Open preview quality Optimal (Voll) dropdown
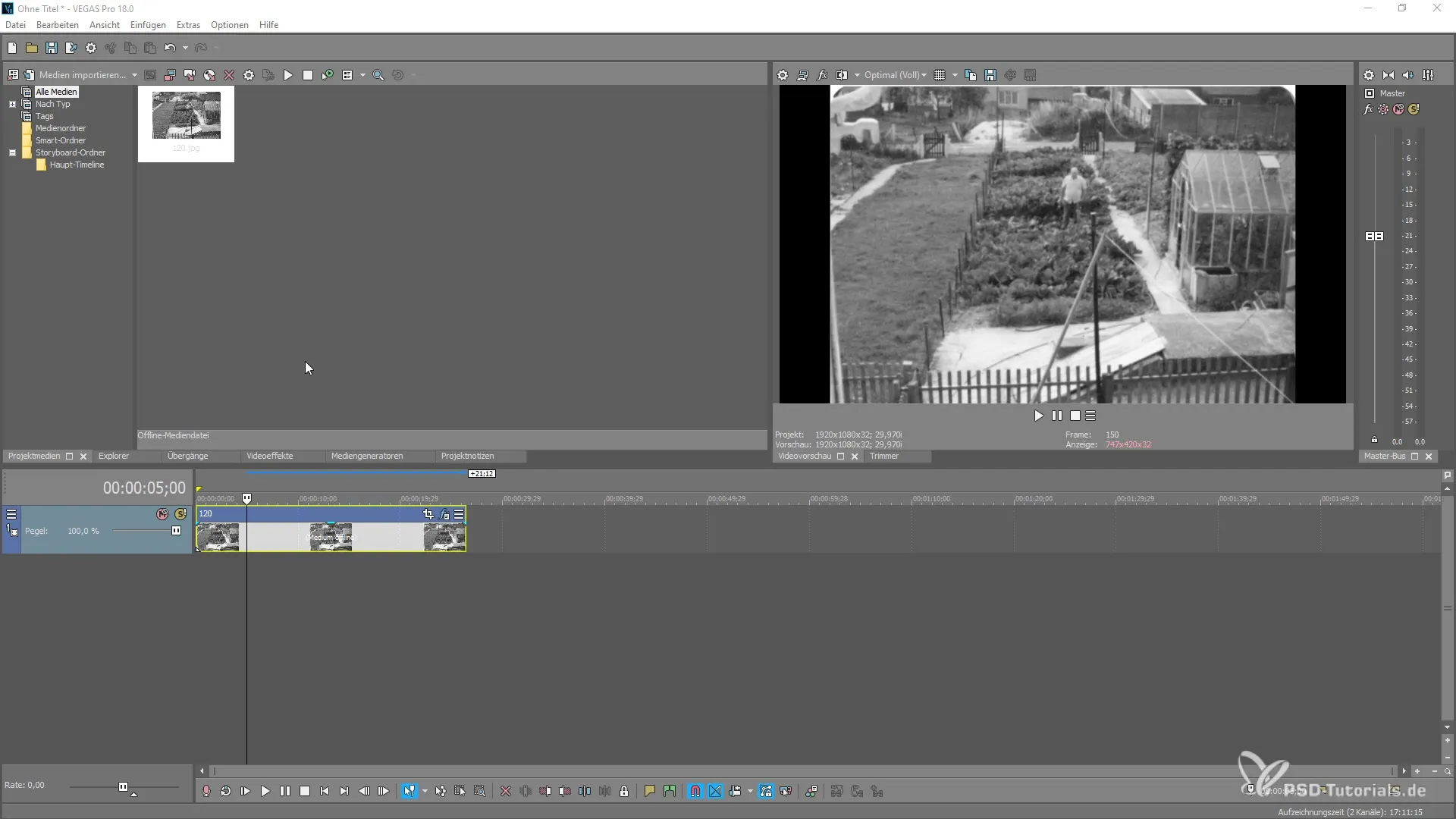This screenshot has height=819, width=1456. (x=895, y=75)
